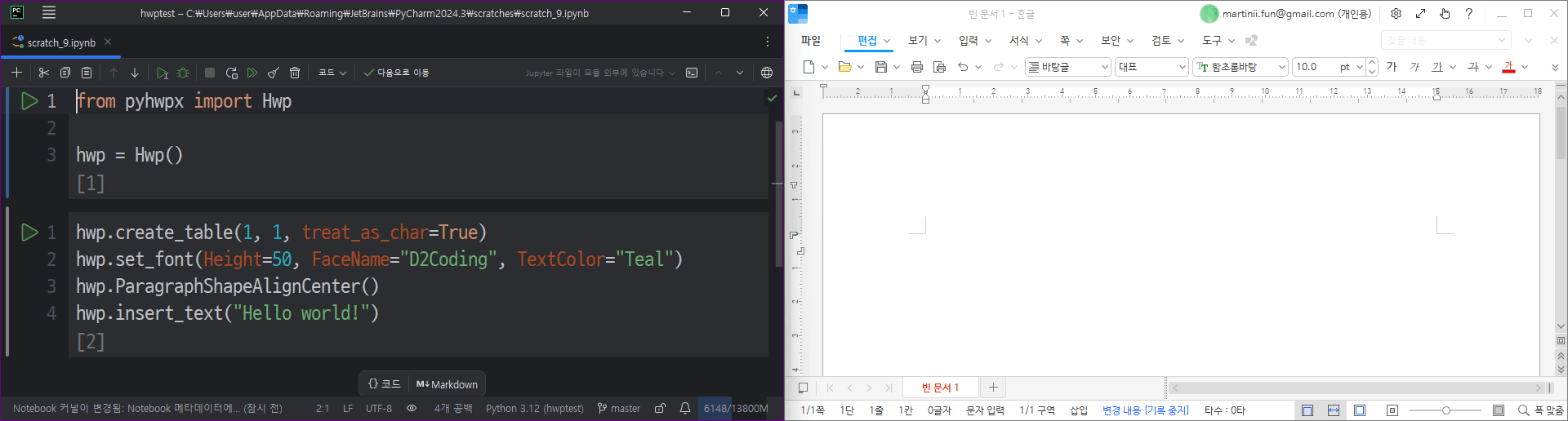
Task: Restart the Jupyter kernel
Action: (x=231, y=73)
